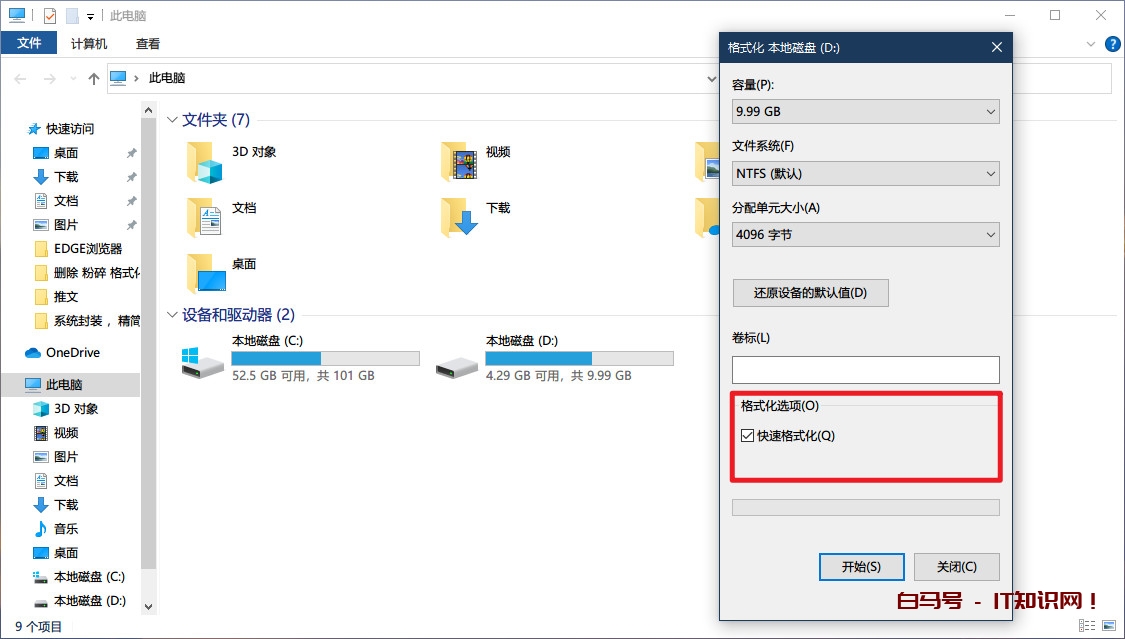Close the format dialog with X
The width and height of the screenshot is (1125, 639).
[x=997, y=47]
